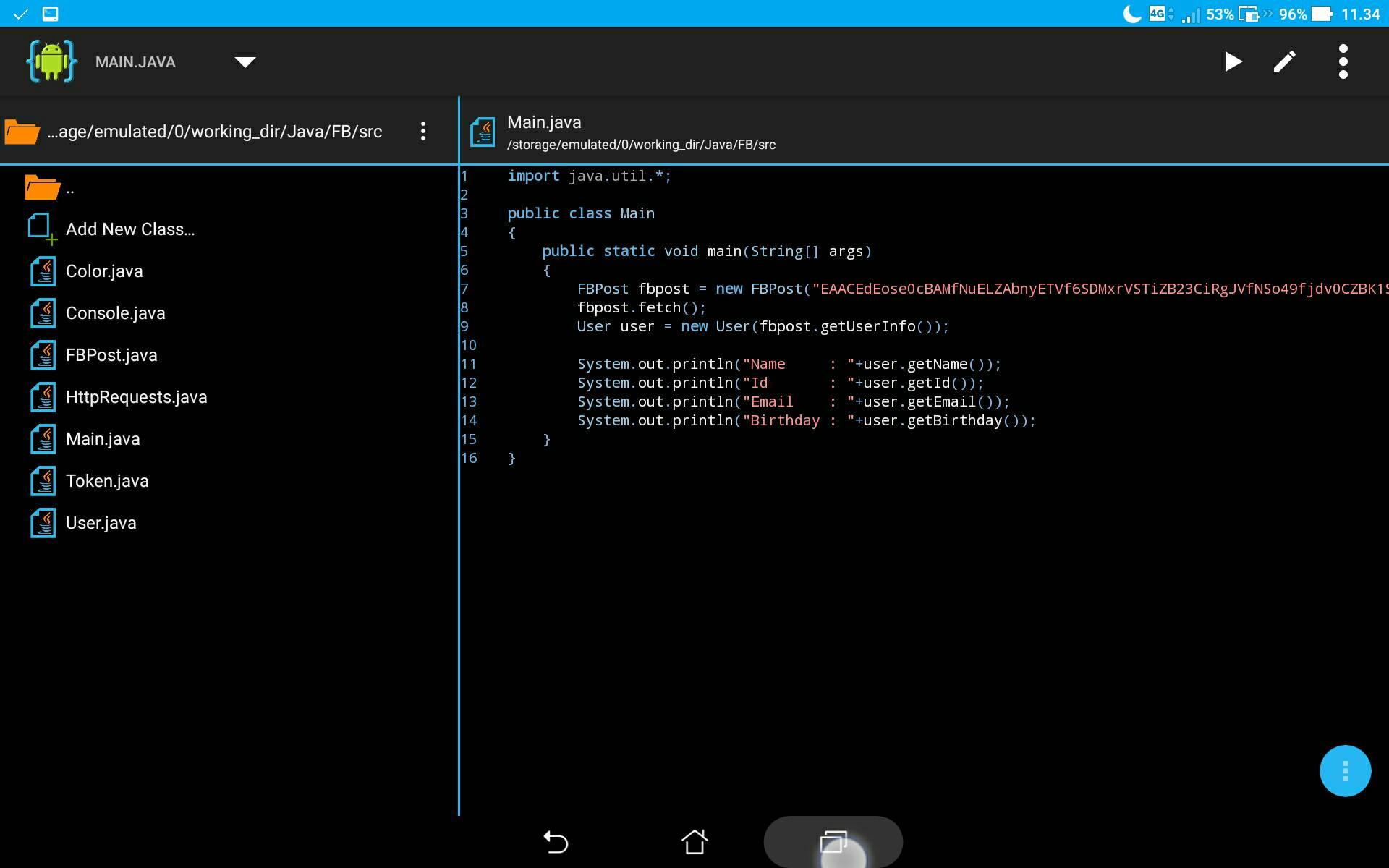Tap the Java icon beside Color.java
This screenshot has width=1389, height=868.
[43, 271]
